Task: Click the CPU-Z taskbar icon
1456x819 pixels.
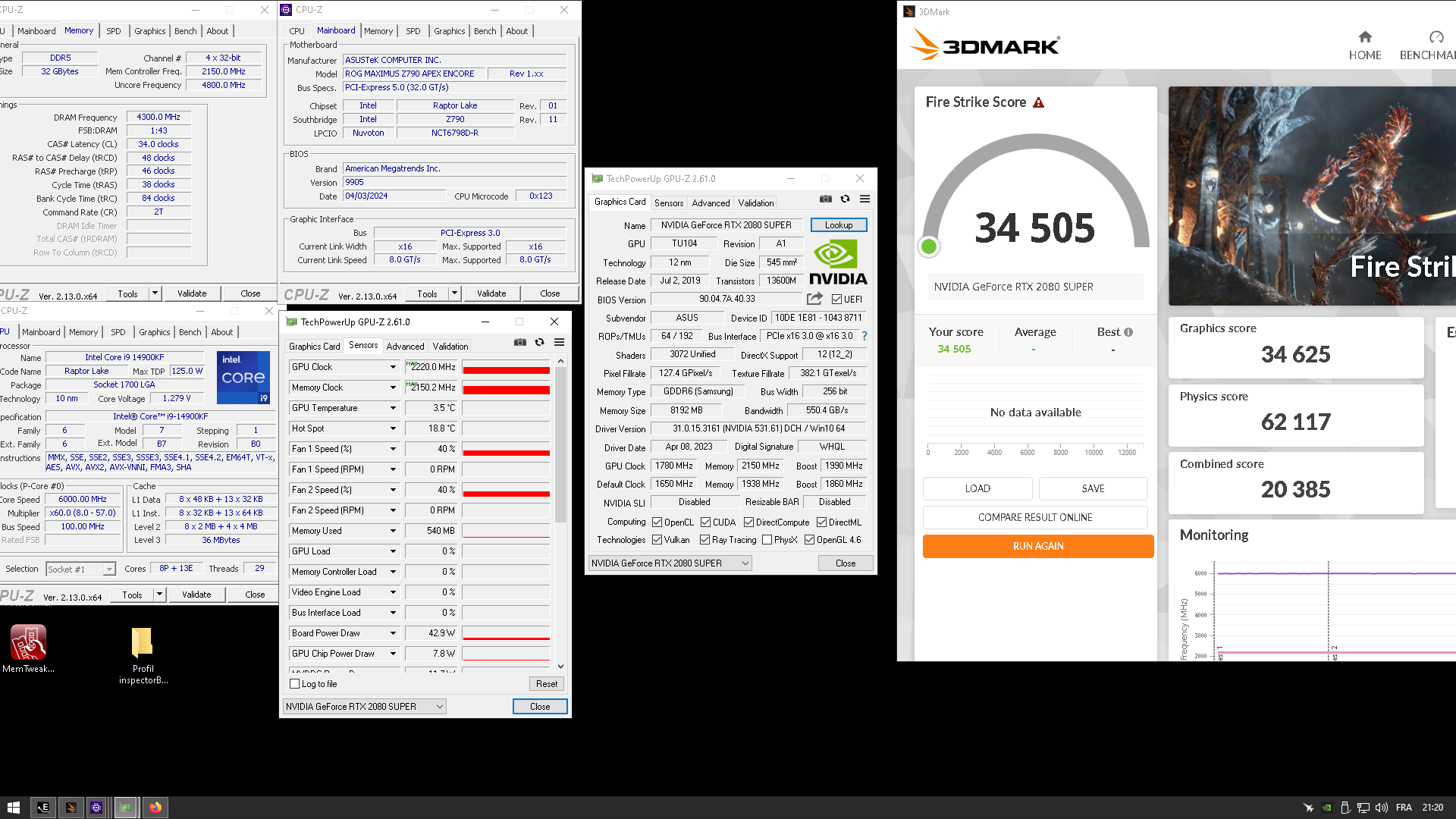Action: coord(96,808)
